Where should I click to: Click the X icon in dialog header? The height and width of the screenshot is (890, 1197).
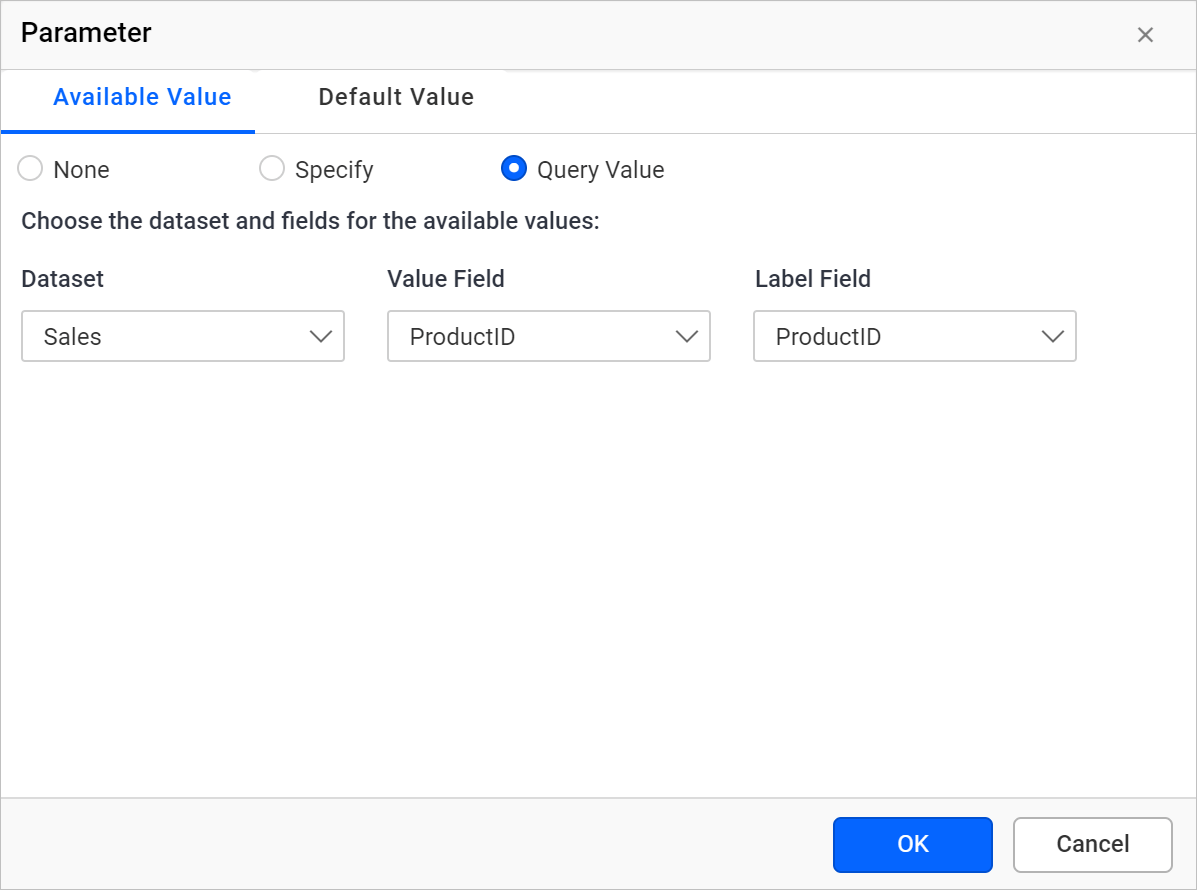[x=1145, y=33]
